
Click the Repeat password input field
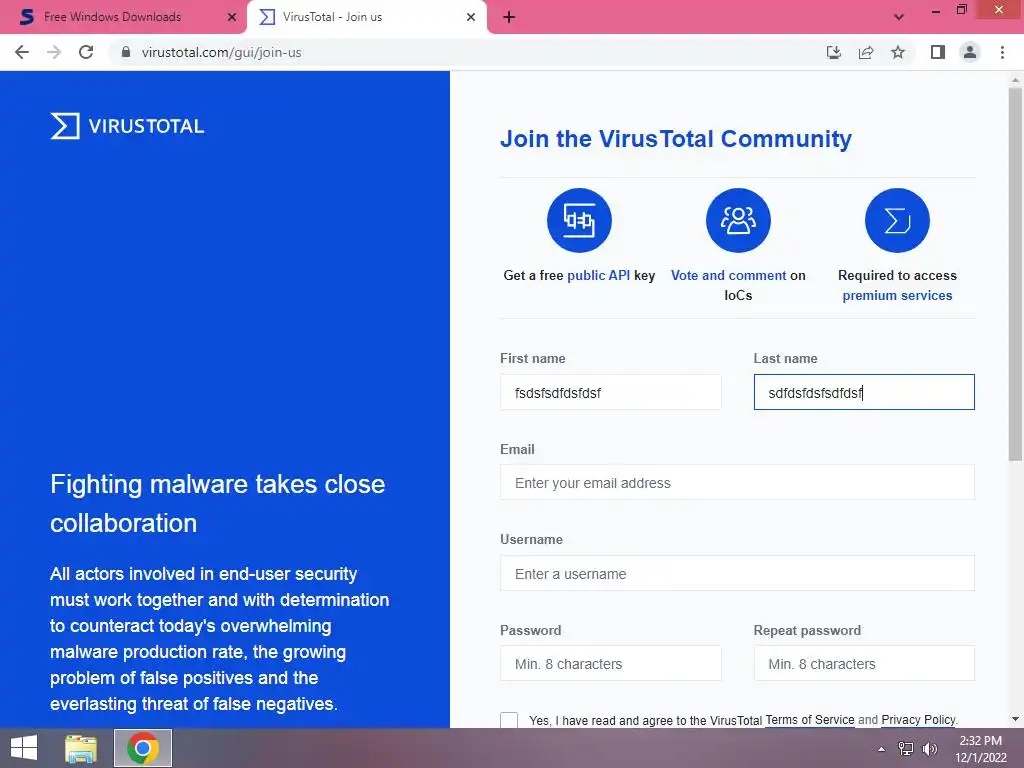(x=863, y=664)
